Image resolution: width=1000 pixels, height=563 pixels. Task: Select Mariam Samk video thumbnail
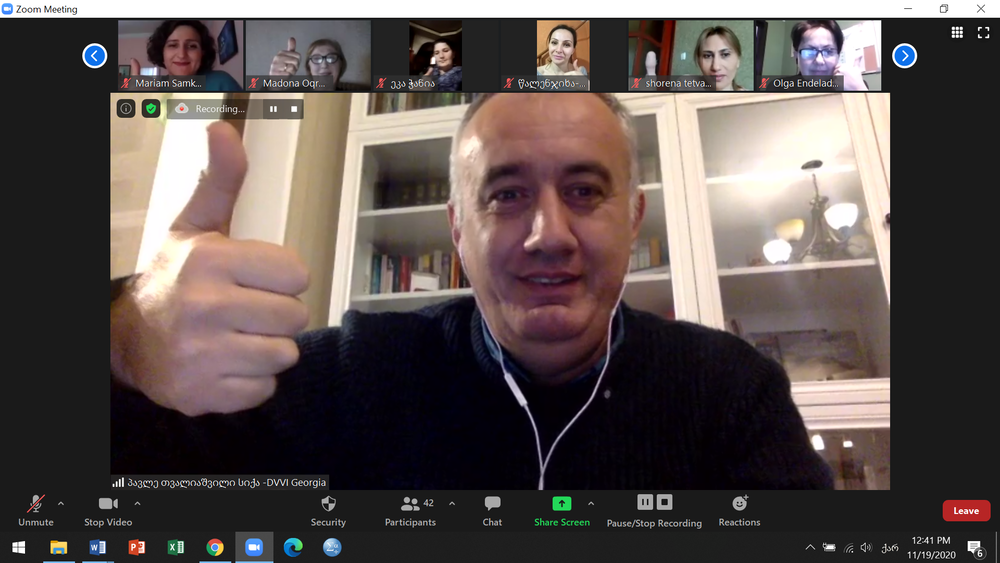tap(180, 55)
